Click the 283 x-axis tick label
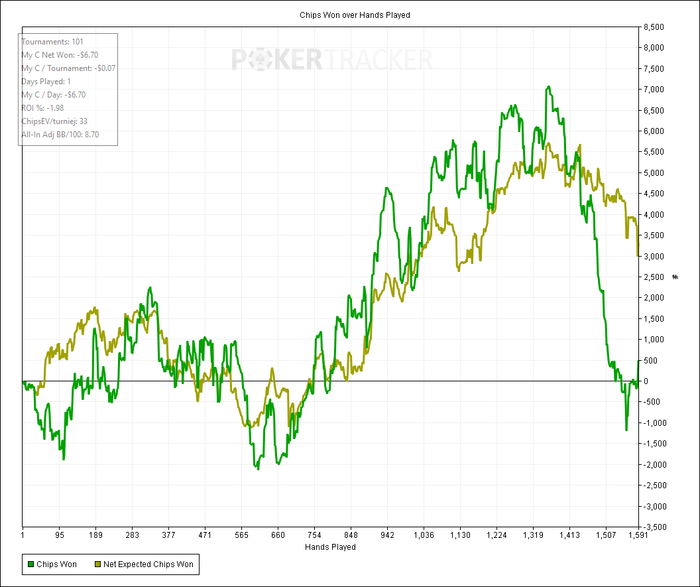 [132, 535]
